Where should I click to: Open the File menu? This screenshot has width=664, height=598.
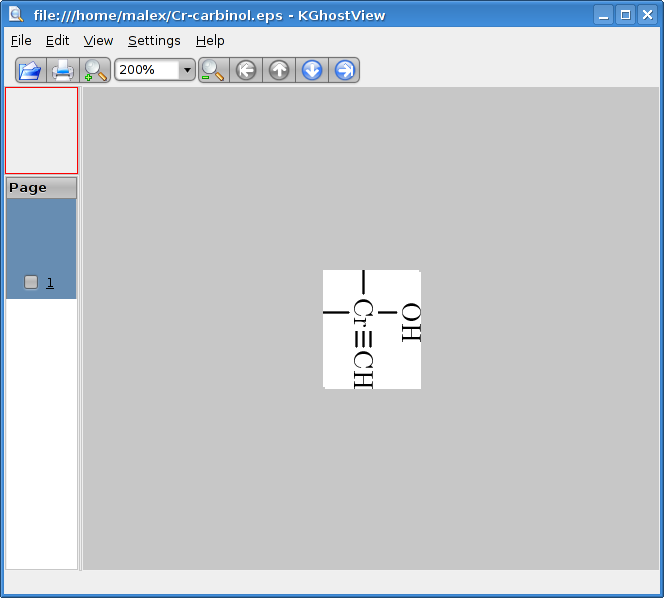click(x=21, y=41)
